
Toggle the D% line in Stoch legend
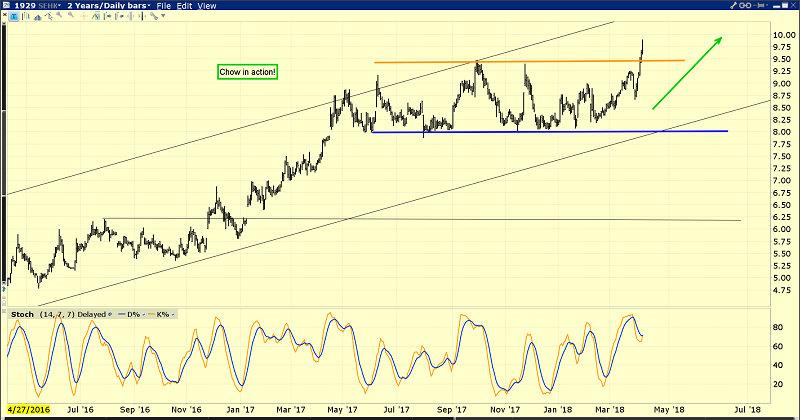click(x=131, y=314)
